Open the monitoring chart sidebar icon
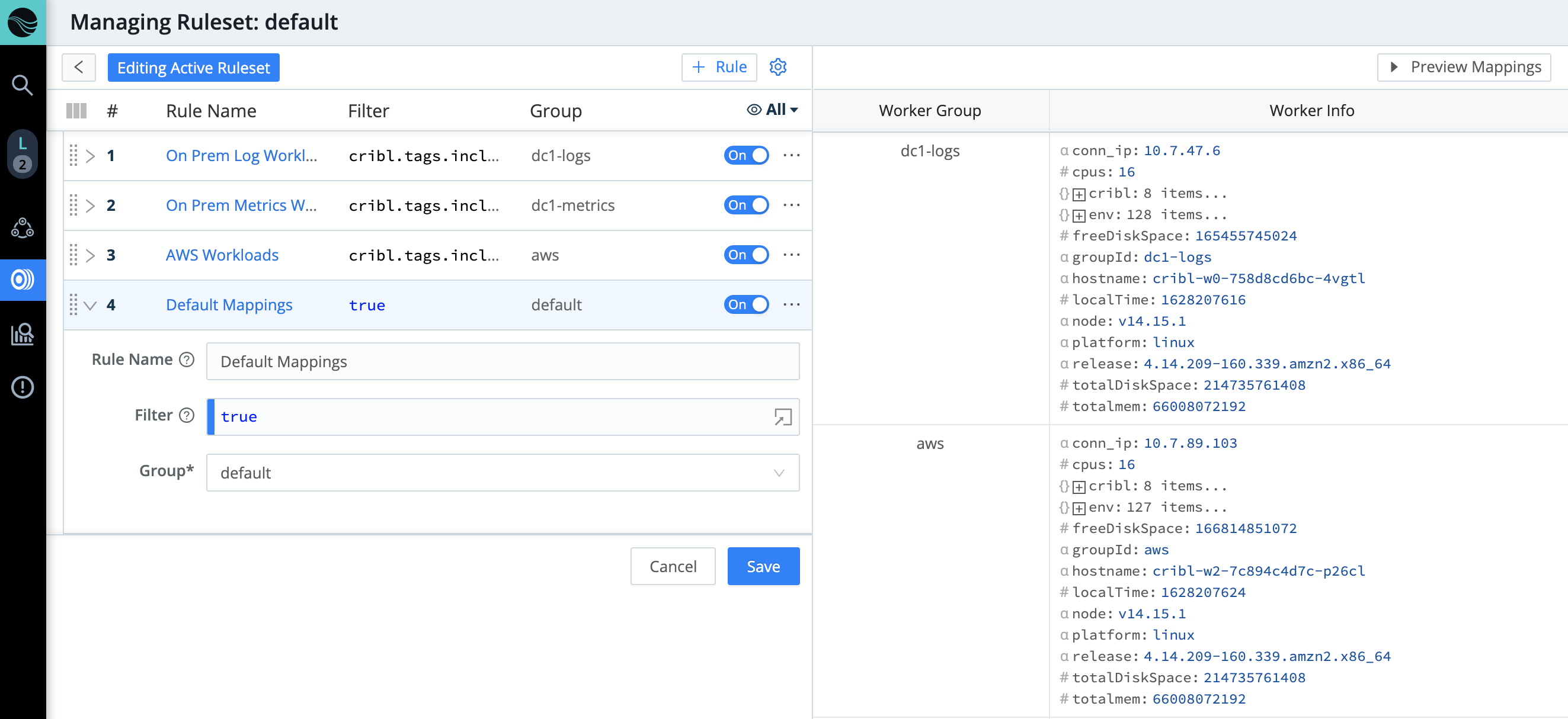 tap(23, 334)
